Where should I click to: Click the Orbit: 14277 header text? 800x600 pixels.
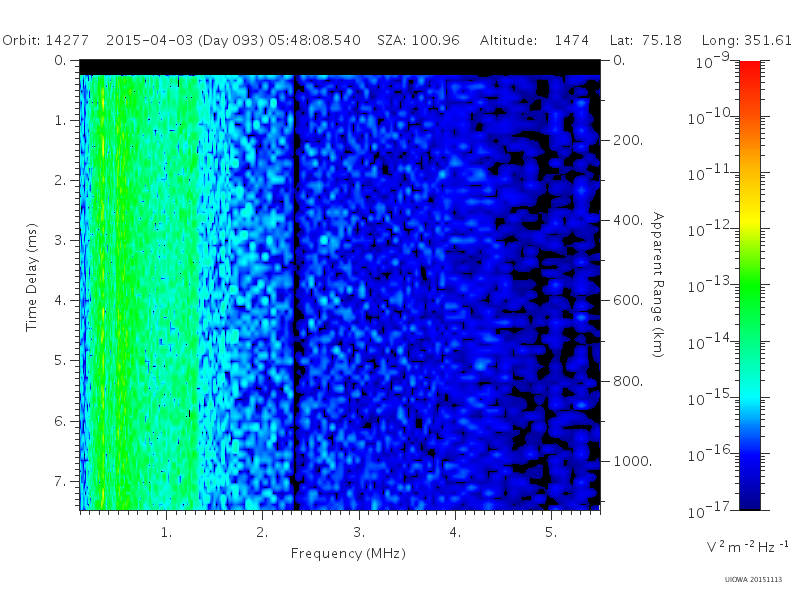tap(45, 40)
